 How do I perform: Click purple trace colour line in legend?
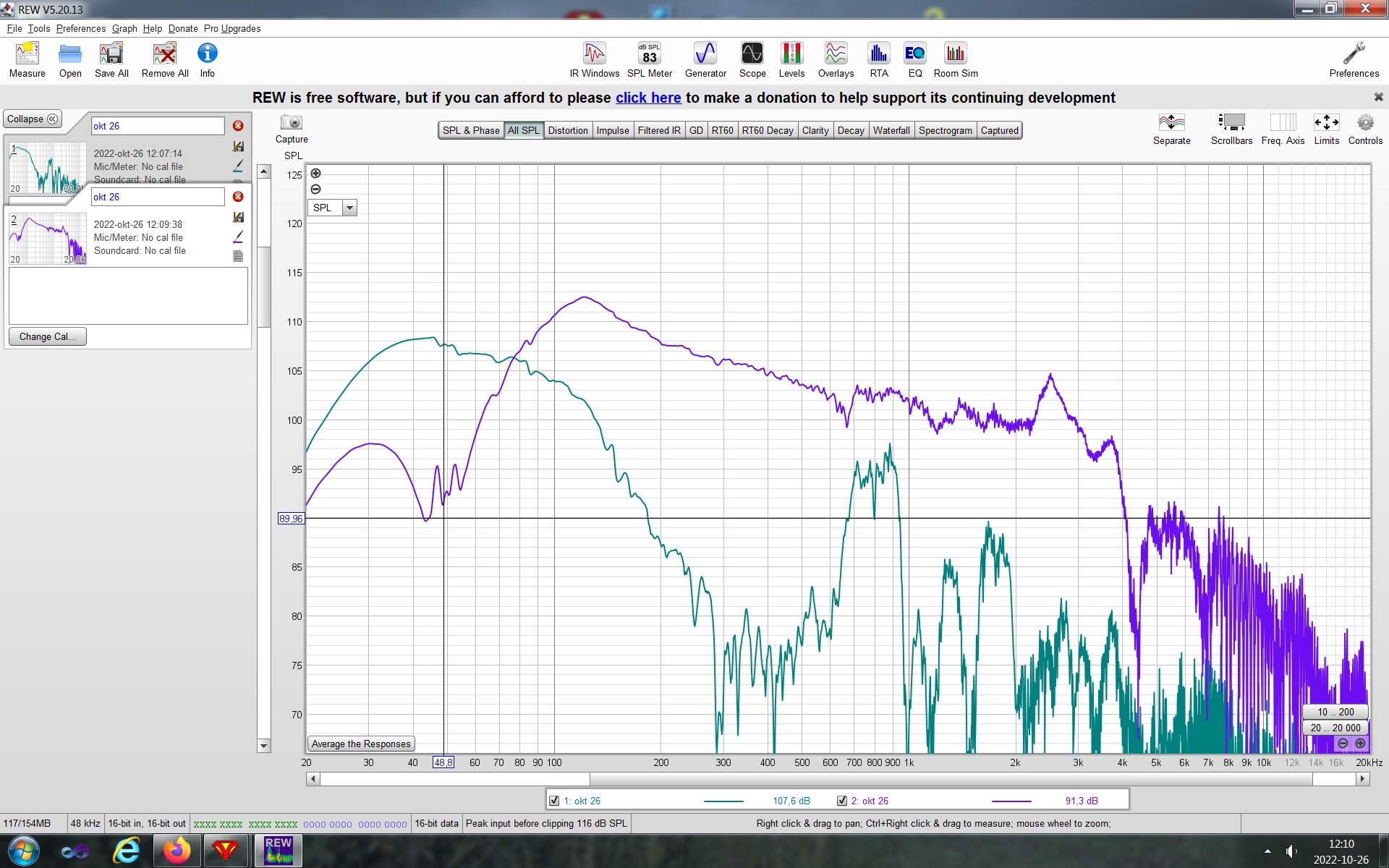pyautogui.click(x=1011, y=801)
